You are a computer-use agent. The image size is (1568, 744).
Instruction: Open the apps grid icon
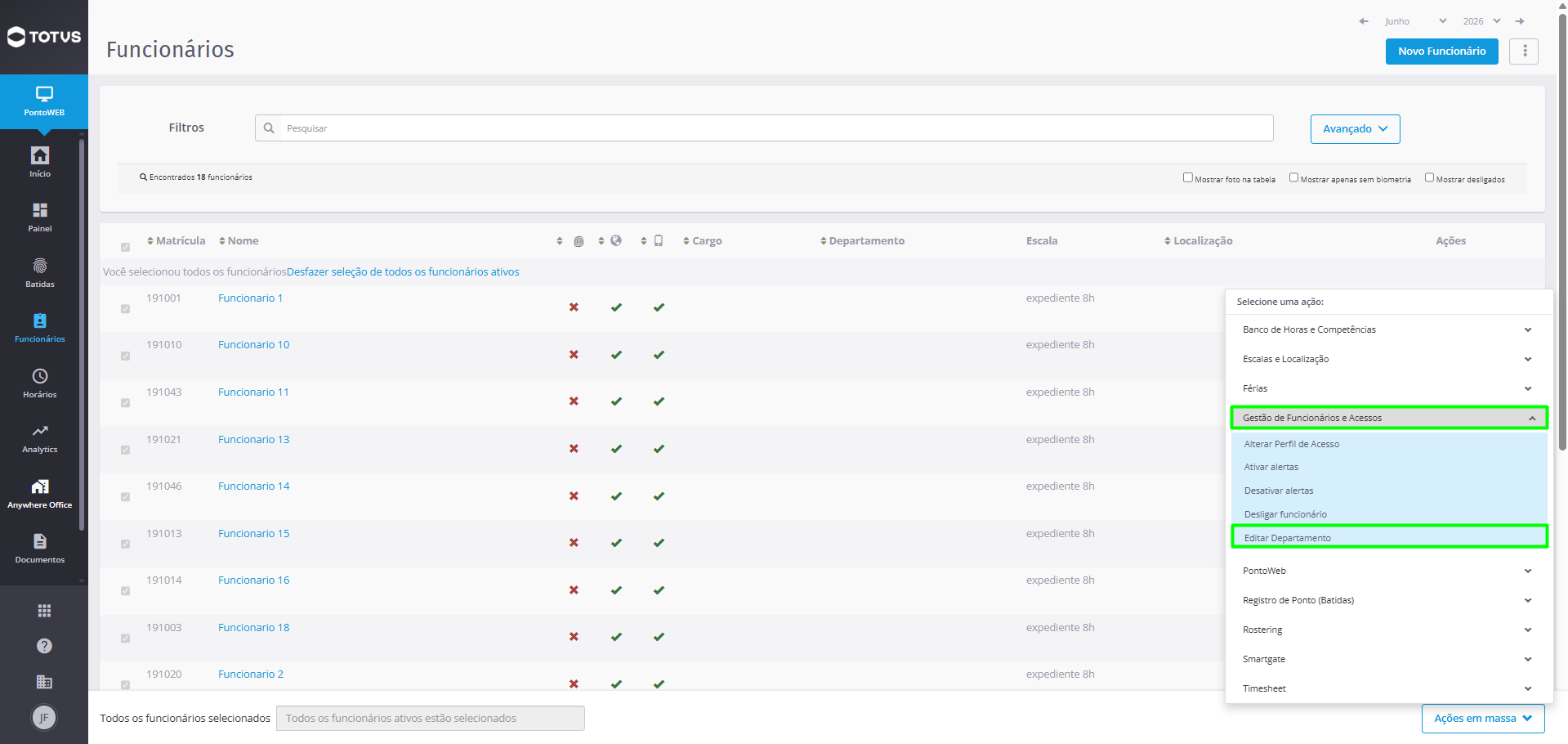click(44, 611)
